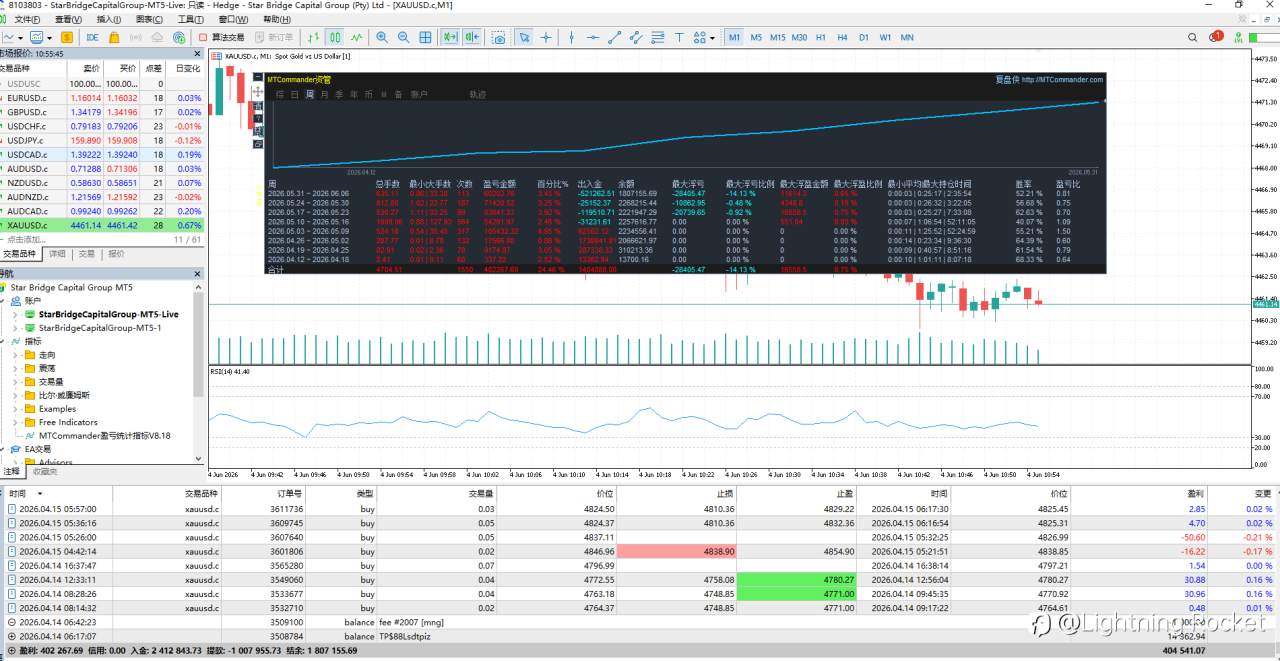Image resolution: width=1280 pixels, height=661 pixels.
Task: Close the Market Watch panel
Action: coord(198,54)
